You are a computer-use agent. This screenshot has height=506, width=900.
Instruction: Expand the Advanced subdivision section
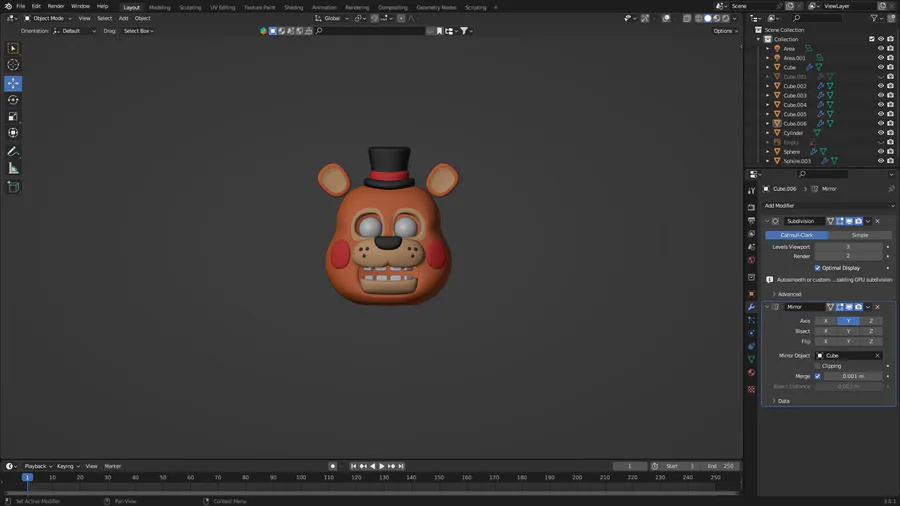789,294
